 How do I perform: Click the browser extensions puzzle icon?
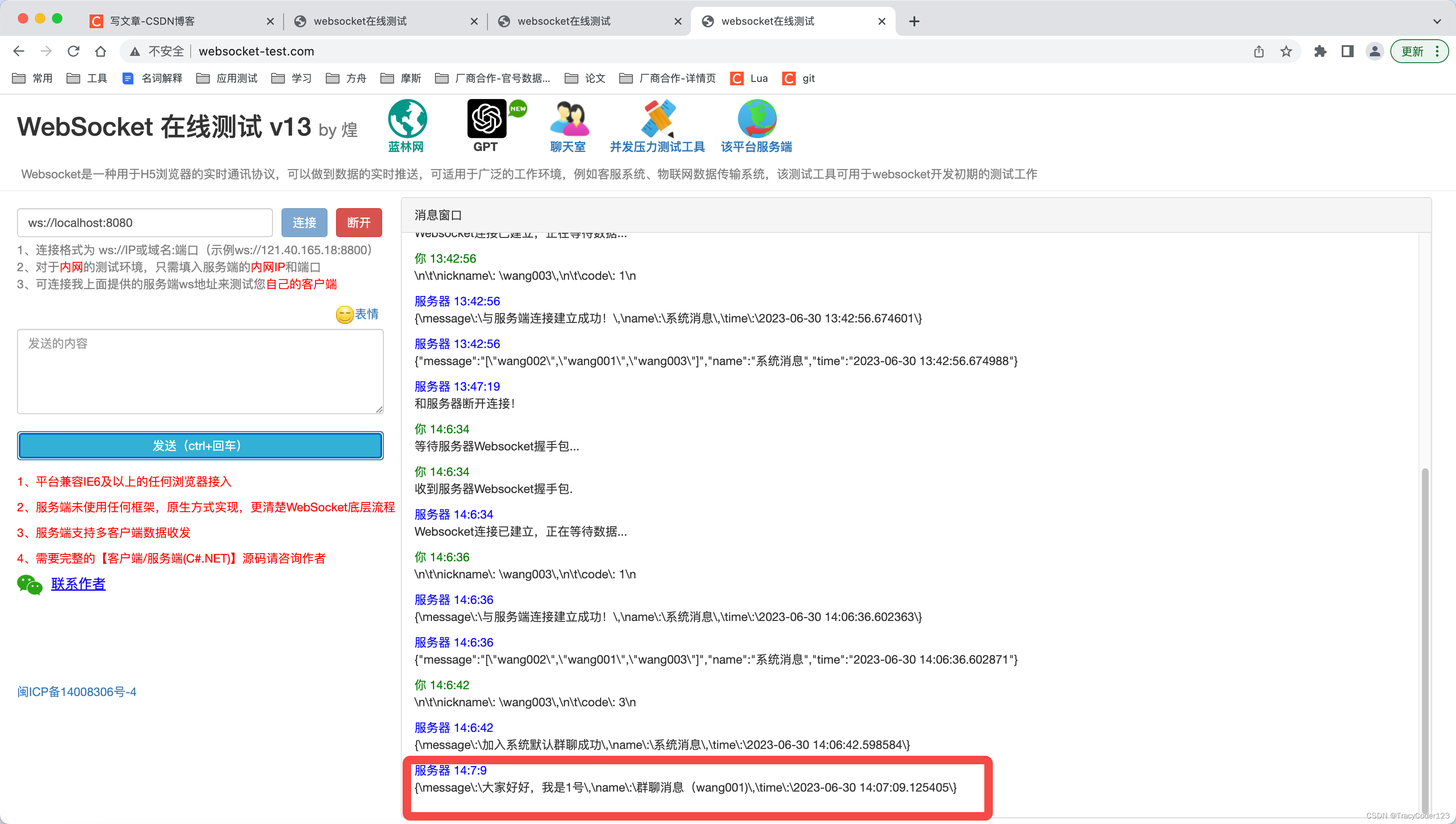pos(1320,51)
